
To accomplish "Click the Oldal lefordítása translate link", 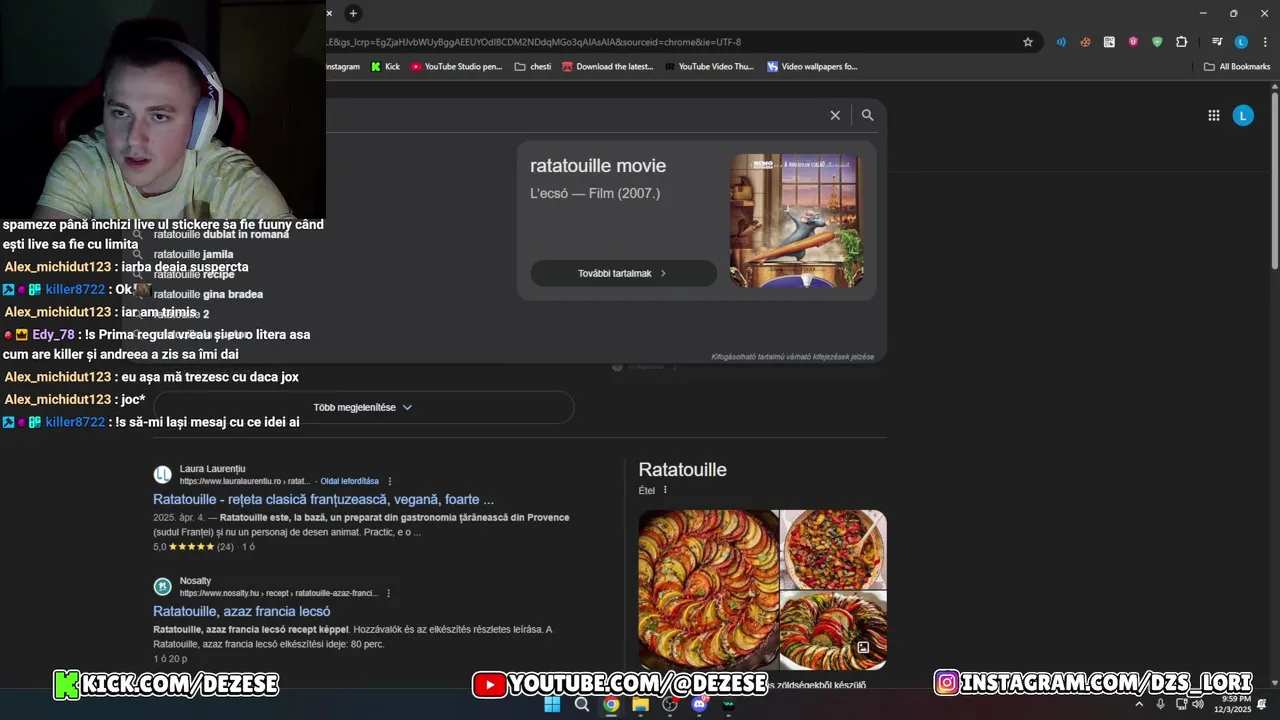I will 349,481.
